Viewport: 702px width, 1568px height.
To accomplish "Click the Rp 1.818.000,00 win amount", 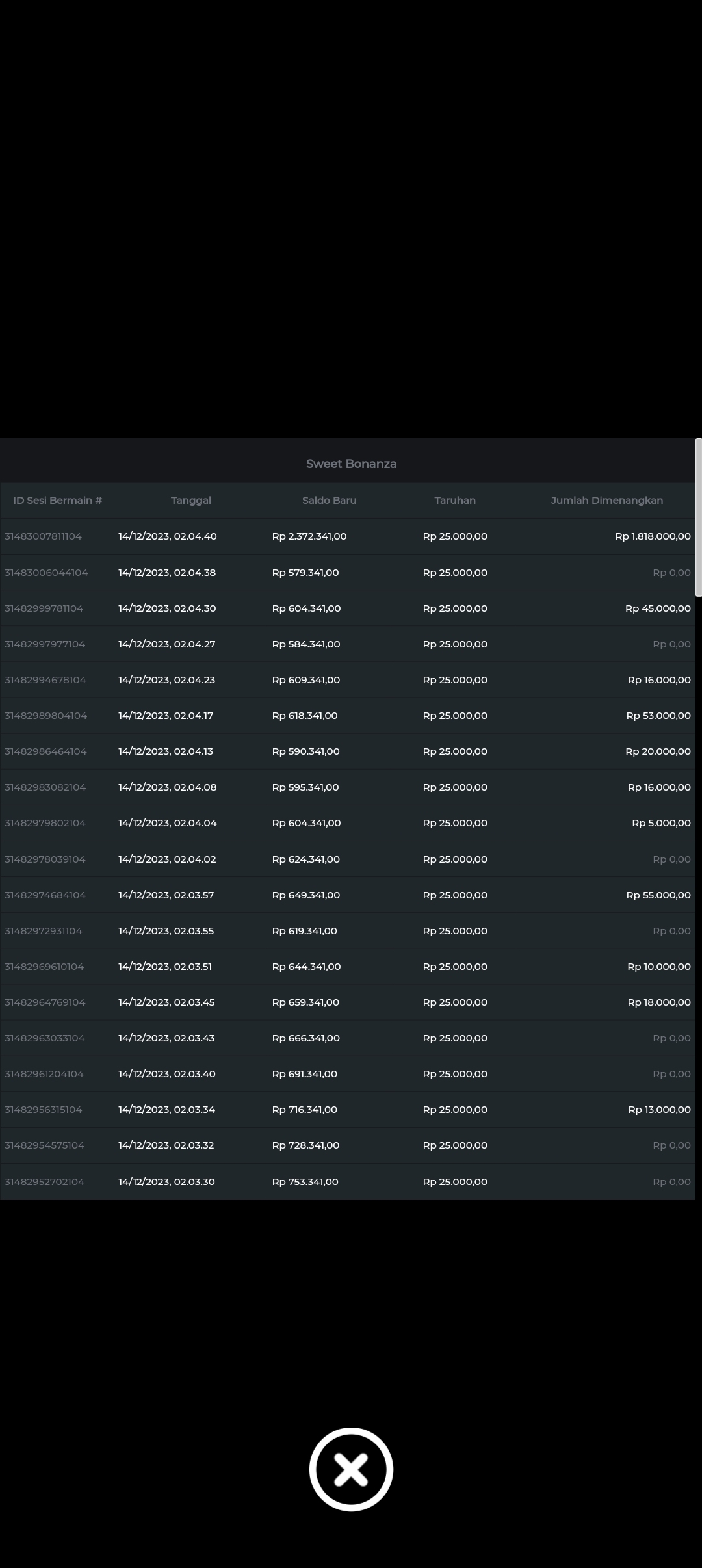I will coord(653,536).
